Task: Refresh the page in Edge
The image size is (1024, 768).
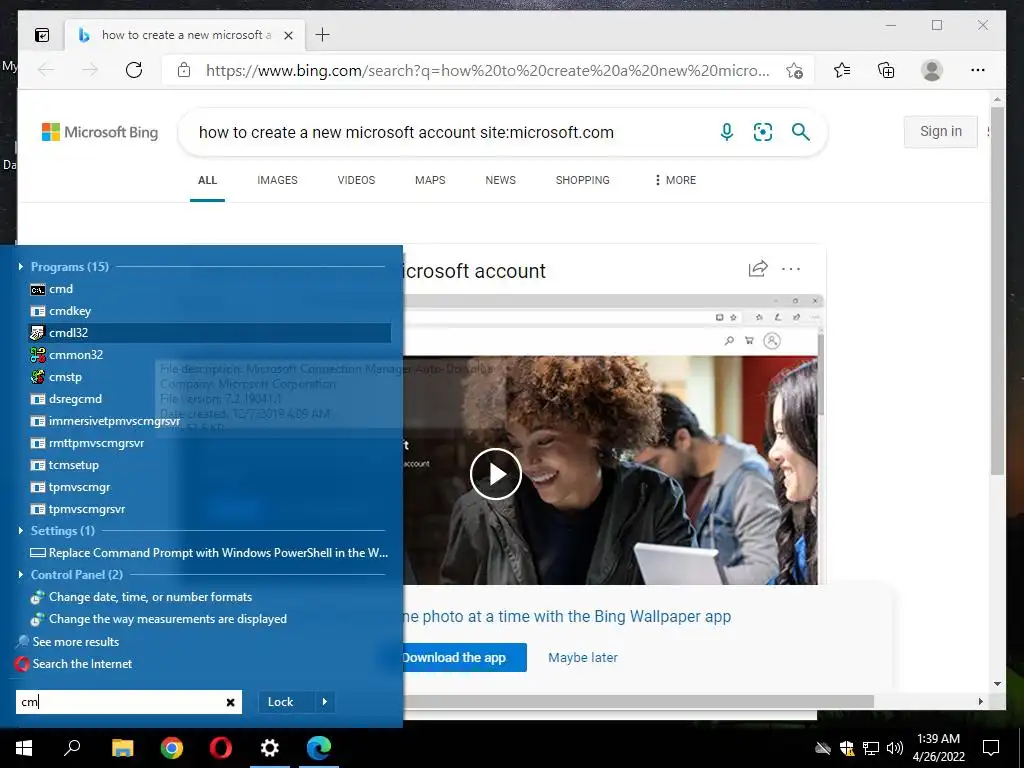Action: pyautogui.click(x=134, y=70)
